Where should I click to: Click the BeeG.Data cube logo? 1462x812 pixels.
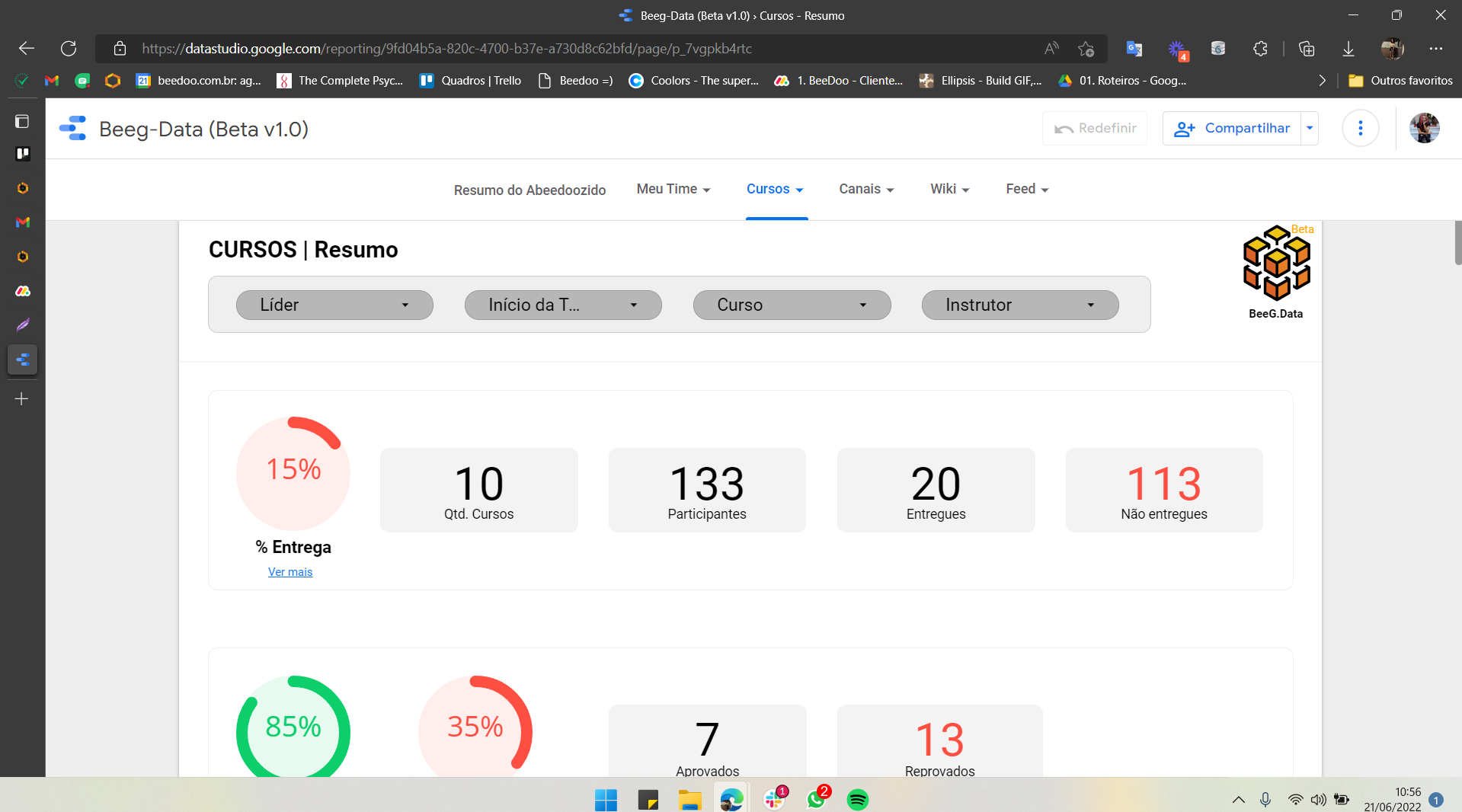point(1276,264)
